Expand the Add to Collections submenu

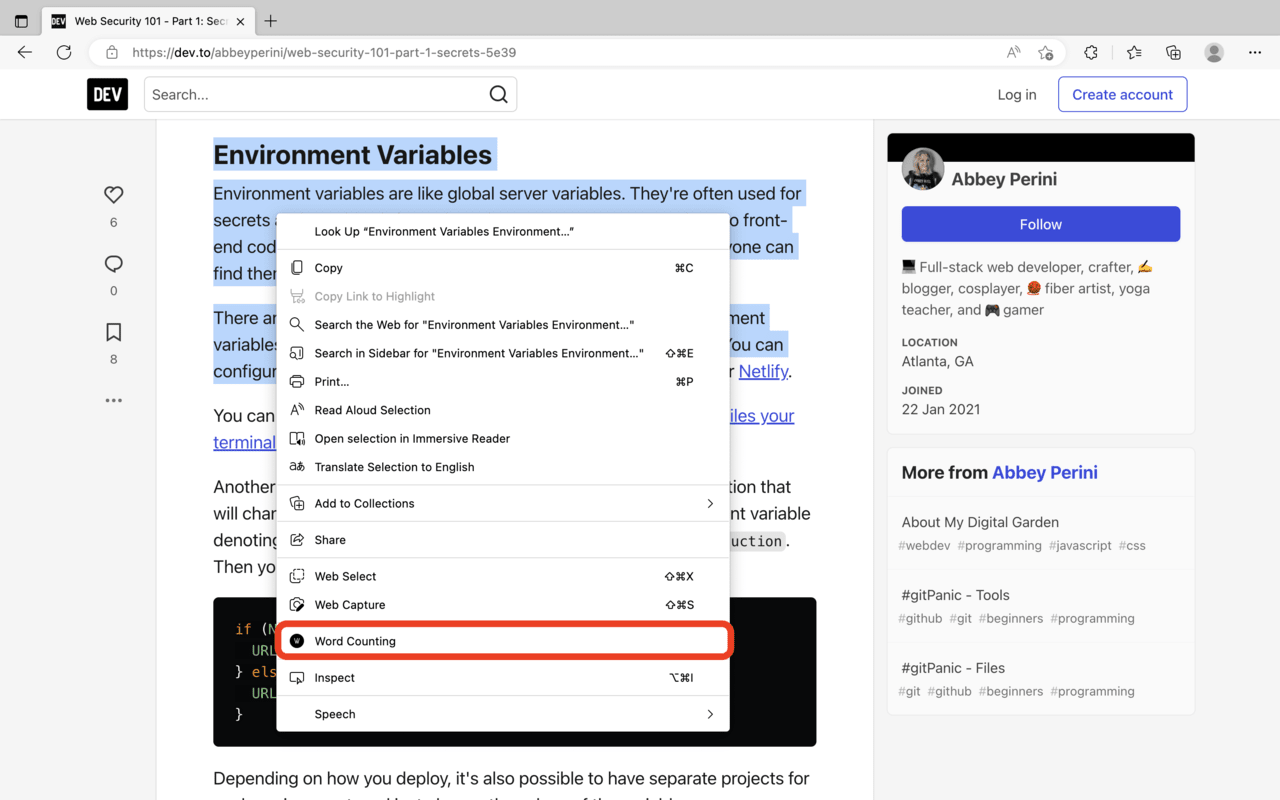[502, 503]
